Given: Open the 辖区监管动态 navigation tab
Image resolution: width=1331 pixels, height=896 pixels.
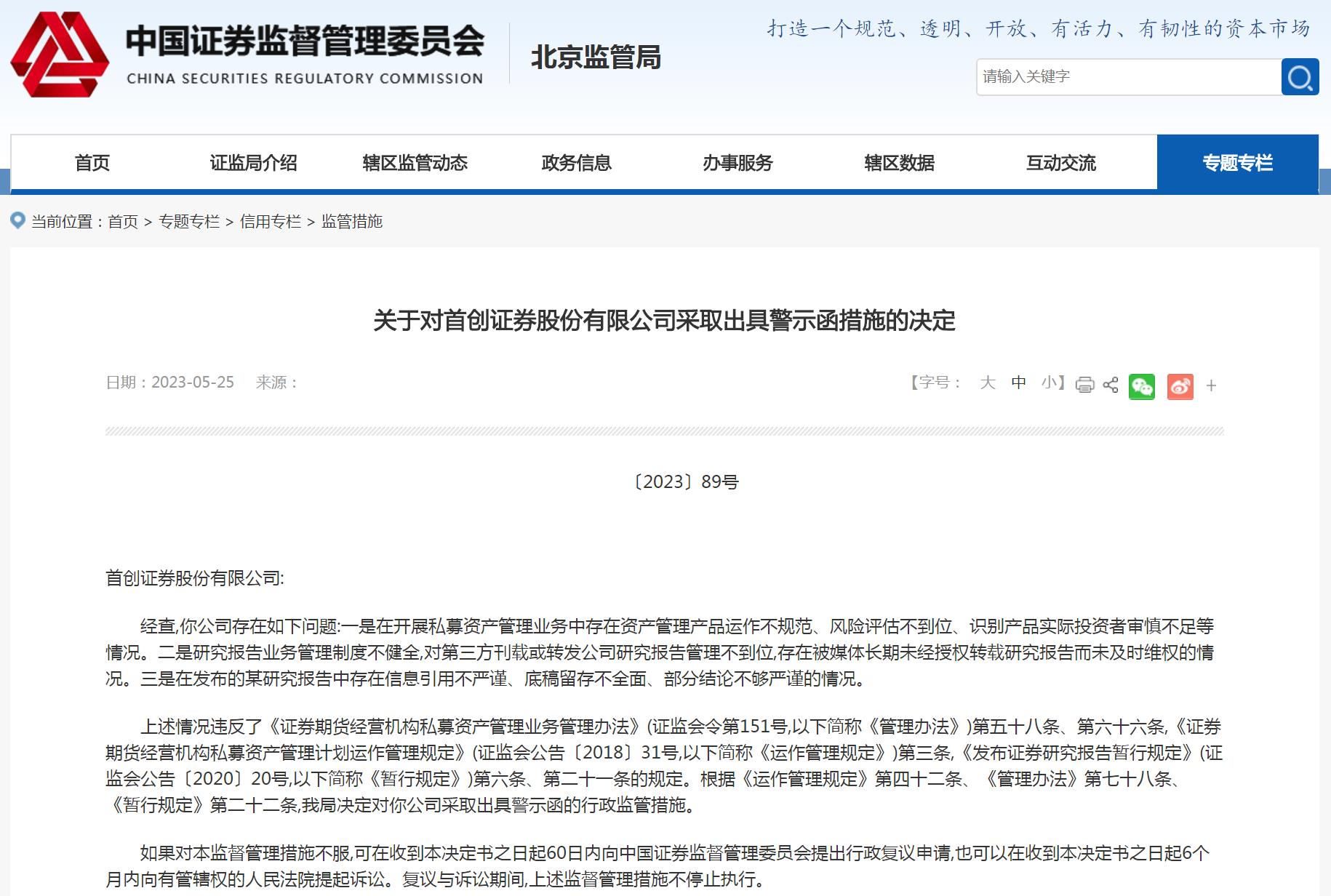Looking at the screenshot, I should (x=415, y=163).
